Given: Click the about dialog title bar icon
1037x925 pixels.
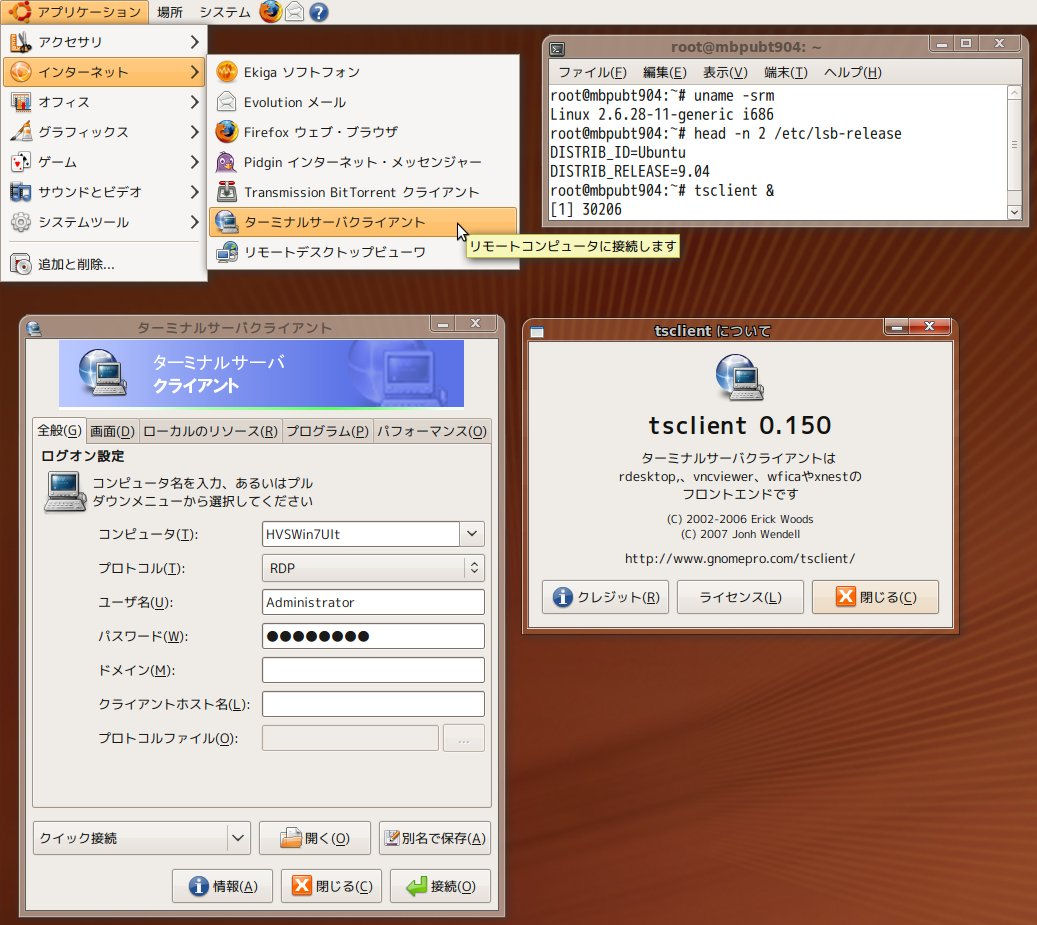Looking at the screenshot, I should [x=537, y=331].
